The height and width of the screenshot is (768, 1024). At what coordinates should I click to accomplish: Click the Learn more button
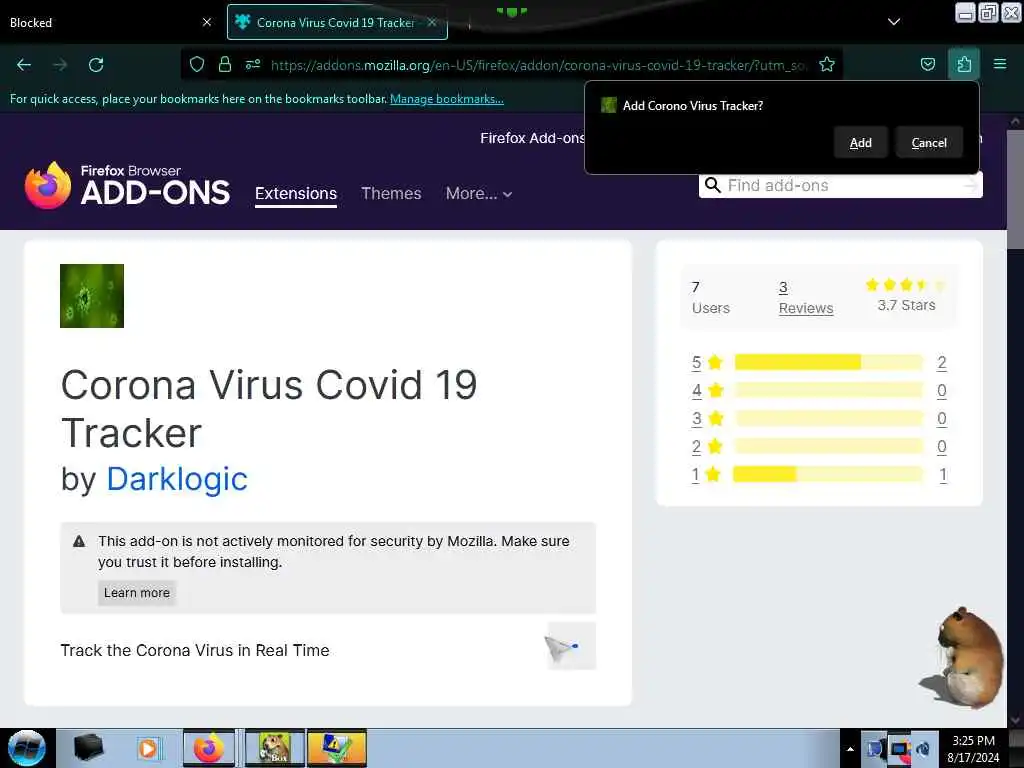[x=137, y=592]
